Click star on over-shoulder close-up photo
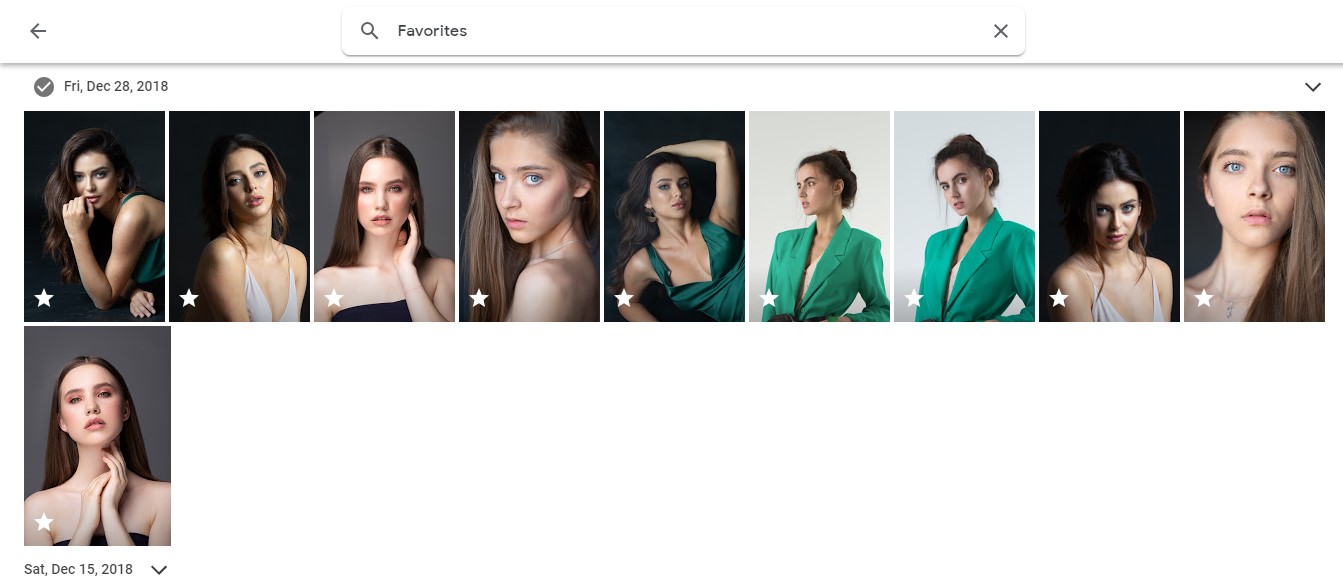The height and width of the screenshot is (587, 1343). coord(479,298)
